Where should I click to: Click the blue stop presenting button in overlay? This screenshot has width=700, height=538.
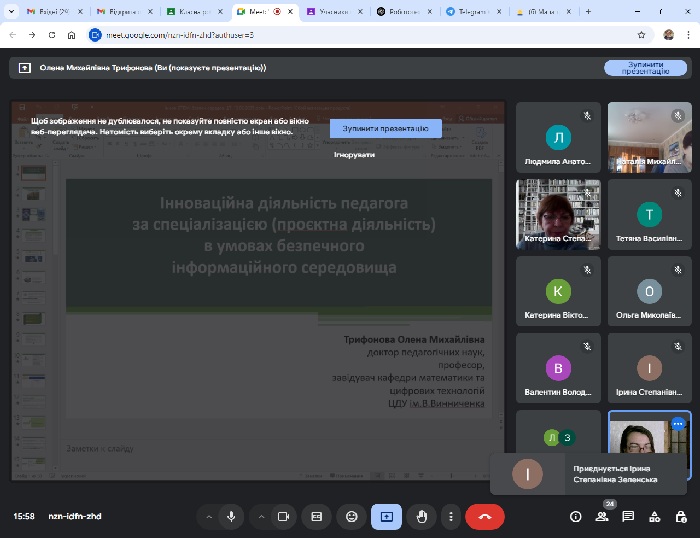[x=385, y=129]
